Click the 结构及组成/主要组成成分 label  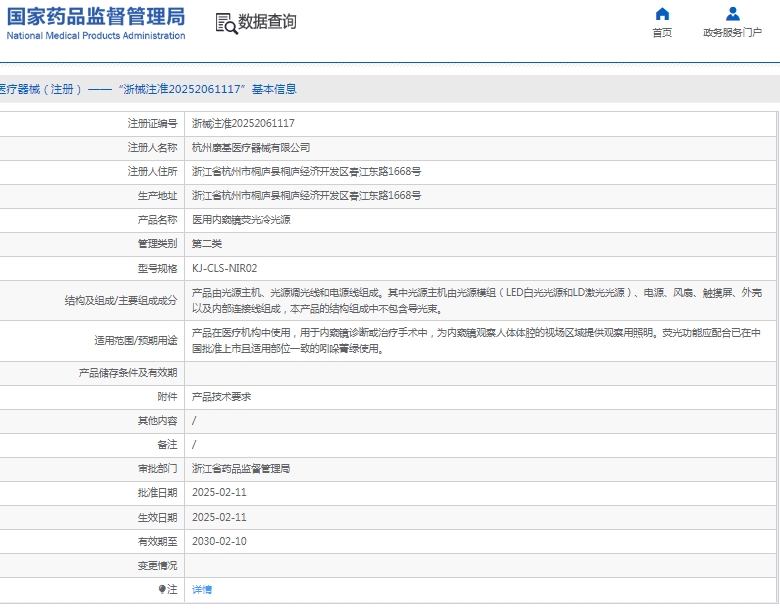click(121, 301)
